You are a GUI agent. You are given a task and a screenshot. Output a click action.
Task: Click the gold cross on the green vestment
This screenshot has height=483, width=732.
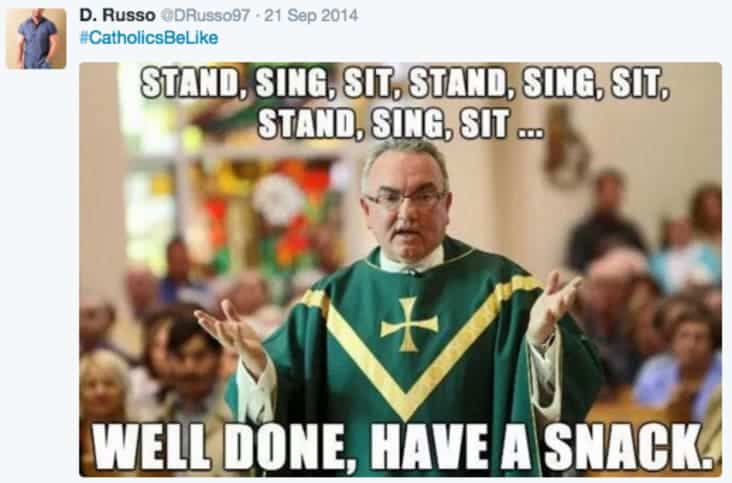click(x=409, y=324)
